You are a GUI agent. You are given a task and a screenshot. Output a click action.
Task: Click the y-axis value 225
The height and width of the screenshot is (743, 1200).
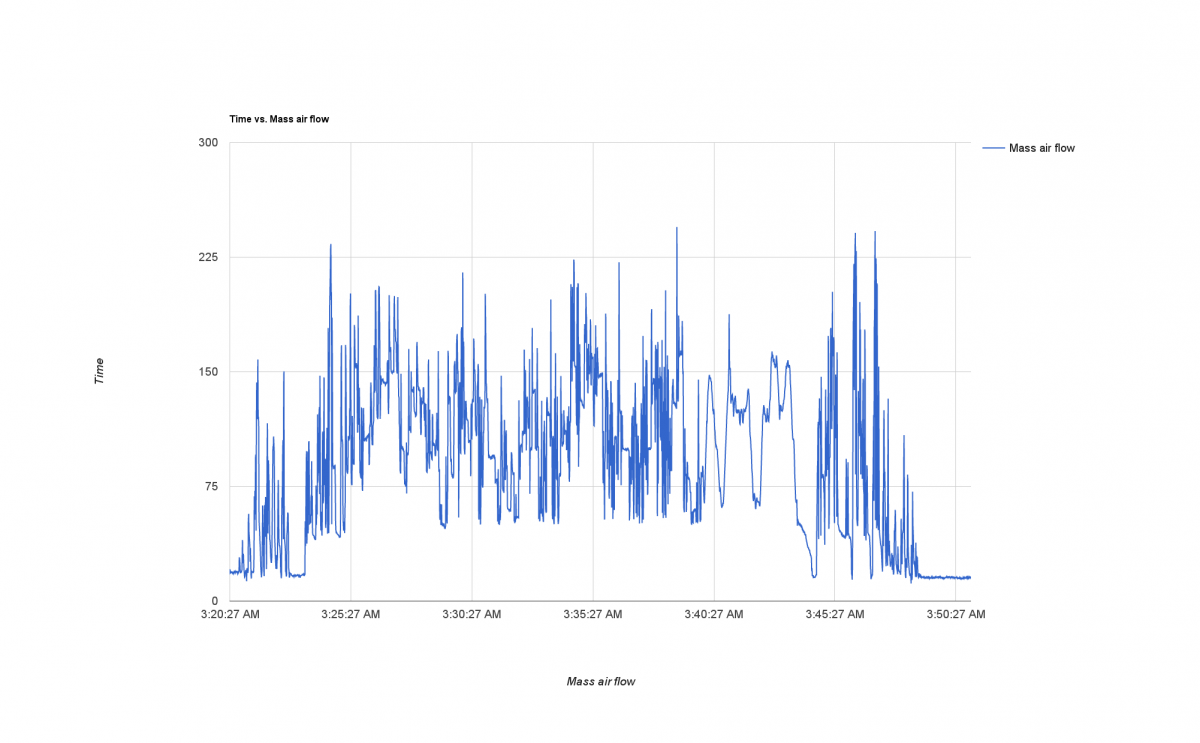pos(208,257)
